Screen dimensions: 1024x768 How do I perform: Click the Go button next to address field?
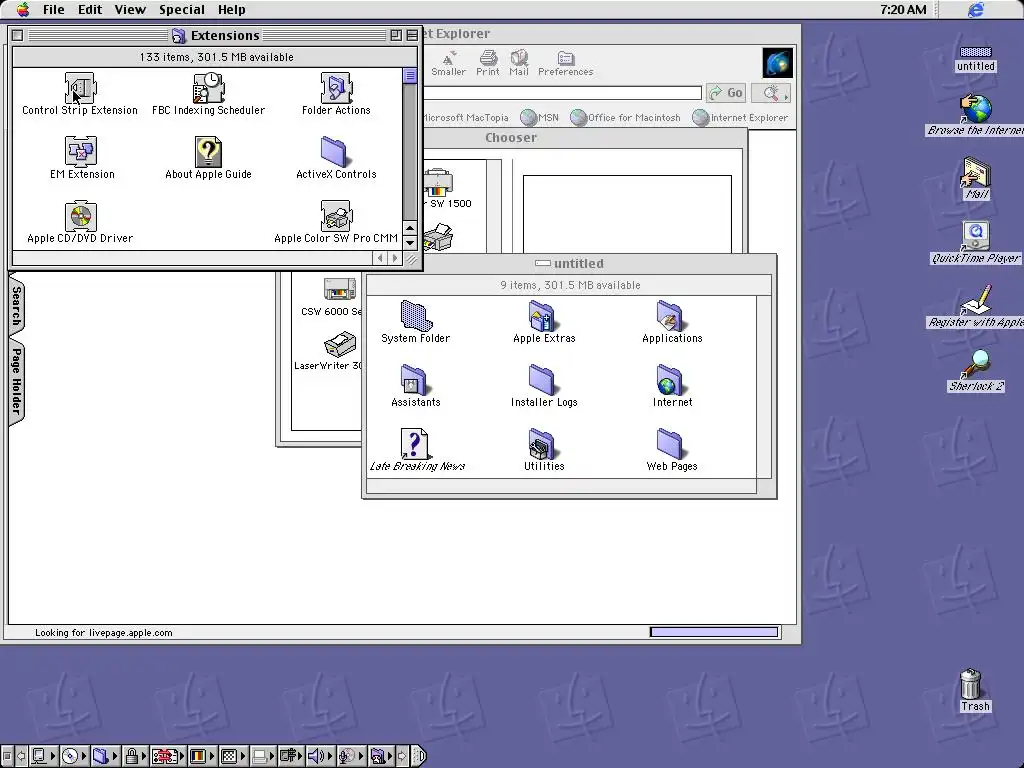pos(726,93)
